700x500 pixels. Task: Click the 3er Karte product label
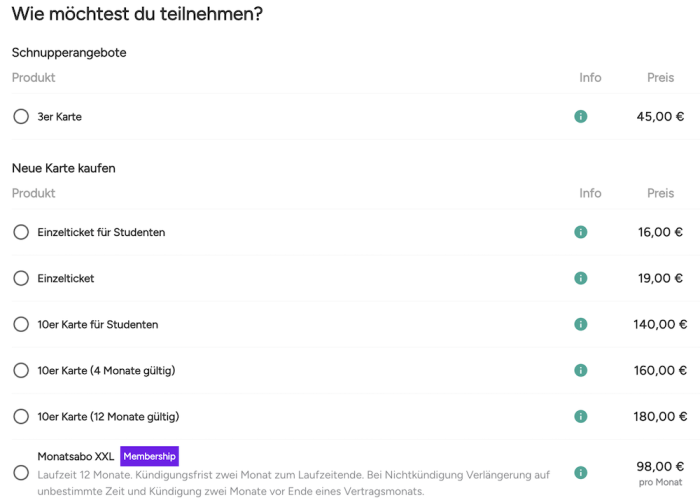60,117
